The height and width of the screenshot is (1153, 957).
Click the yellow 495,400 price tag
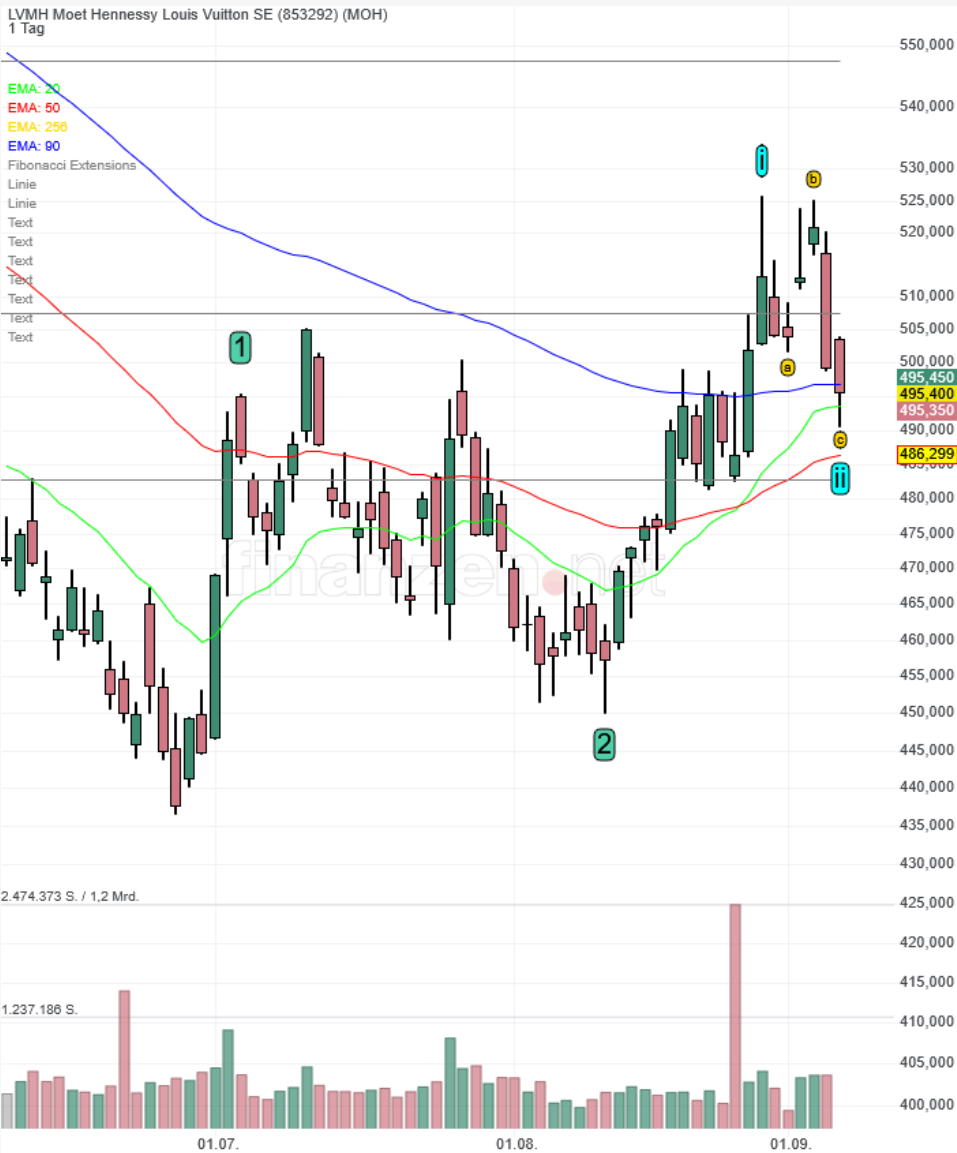click(926, 394)
